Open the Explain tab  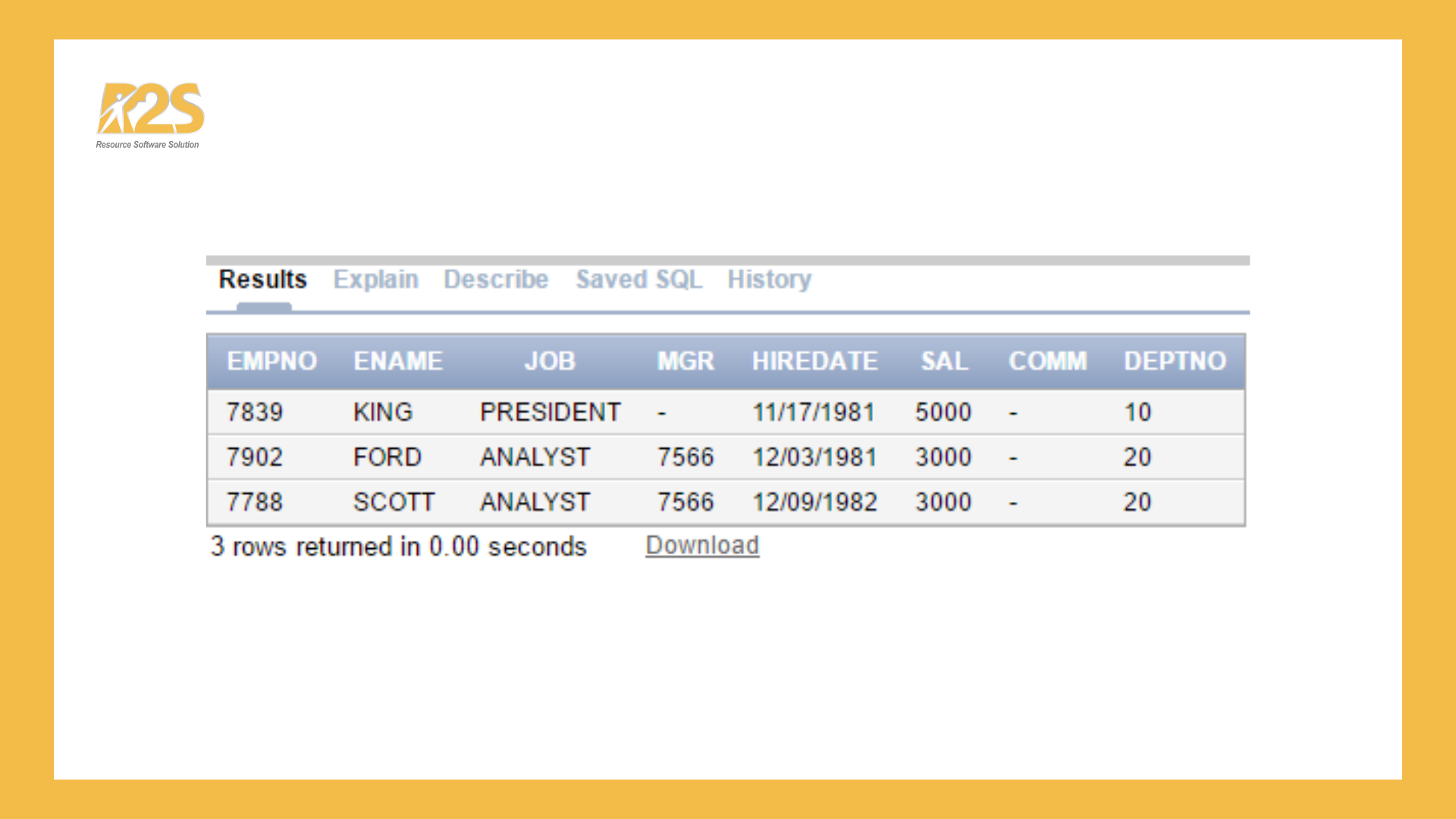pyautogui.click(x=375, y=280)
